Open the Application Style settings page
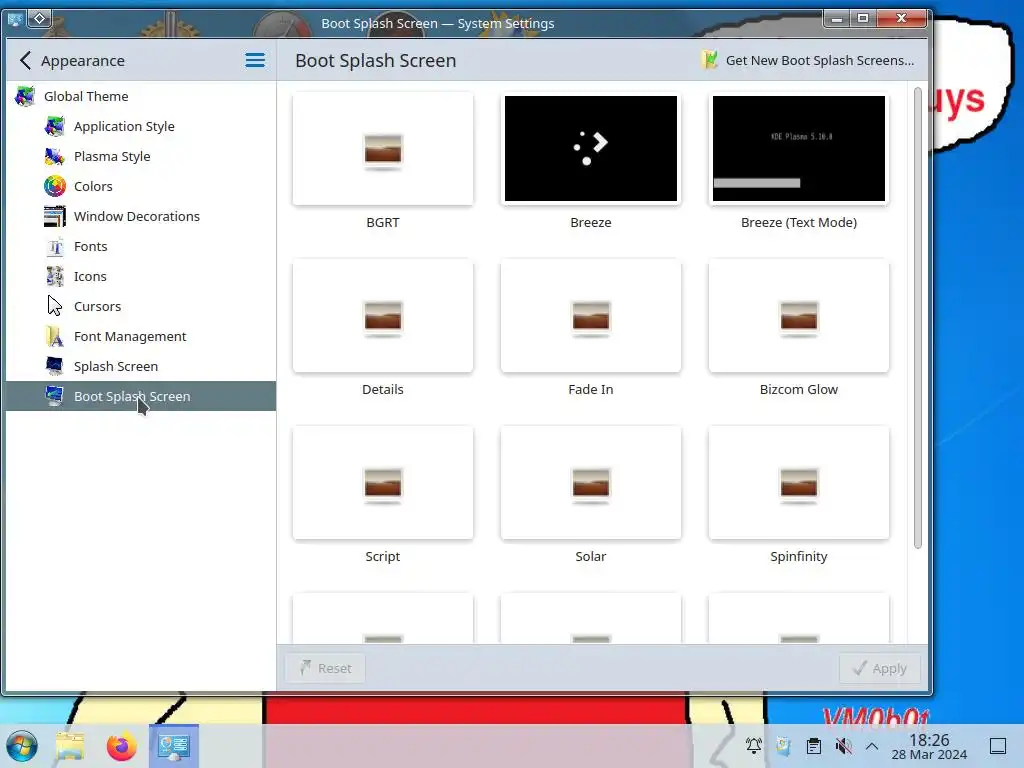1024x768 pixels. click(x=124, y=126)
